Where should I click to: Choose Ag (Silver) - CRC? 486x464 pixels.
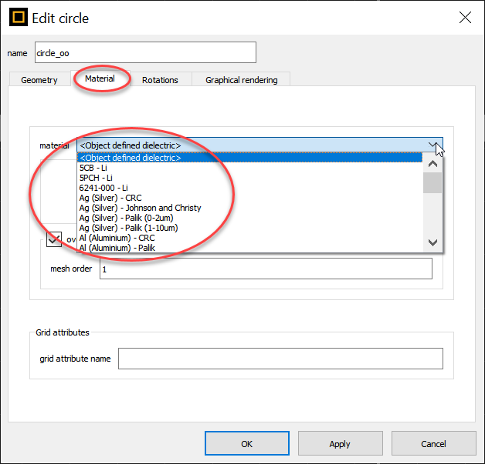click(x=250, y=198)
